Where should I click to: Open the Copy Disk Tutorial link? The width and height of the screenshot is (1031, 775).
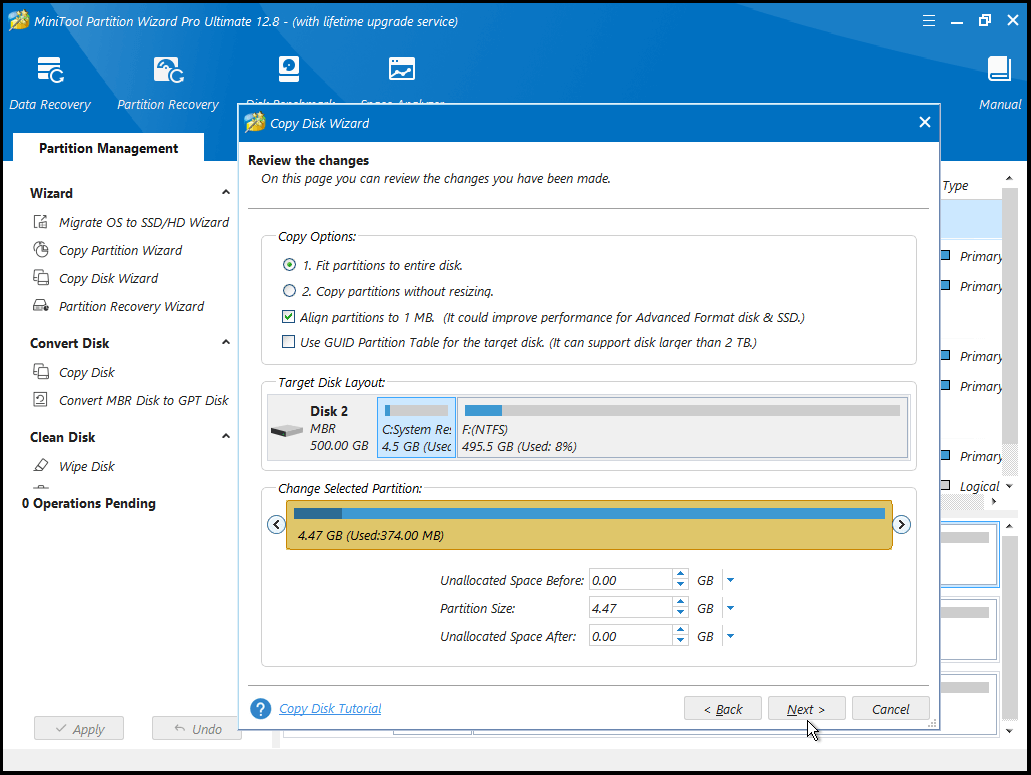coord(330,708)
